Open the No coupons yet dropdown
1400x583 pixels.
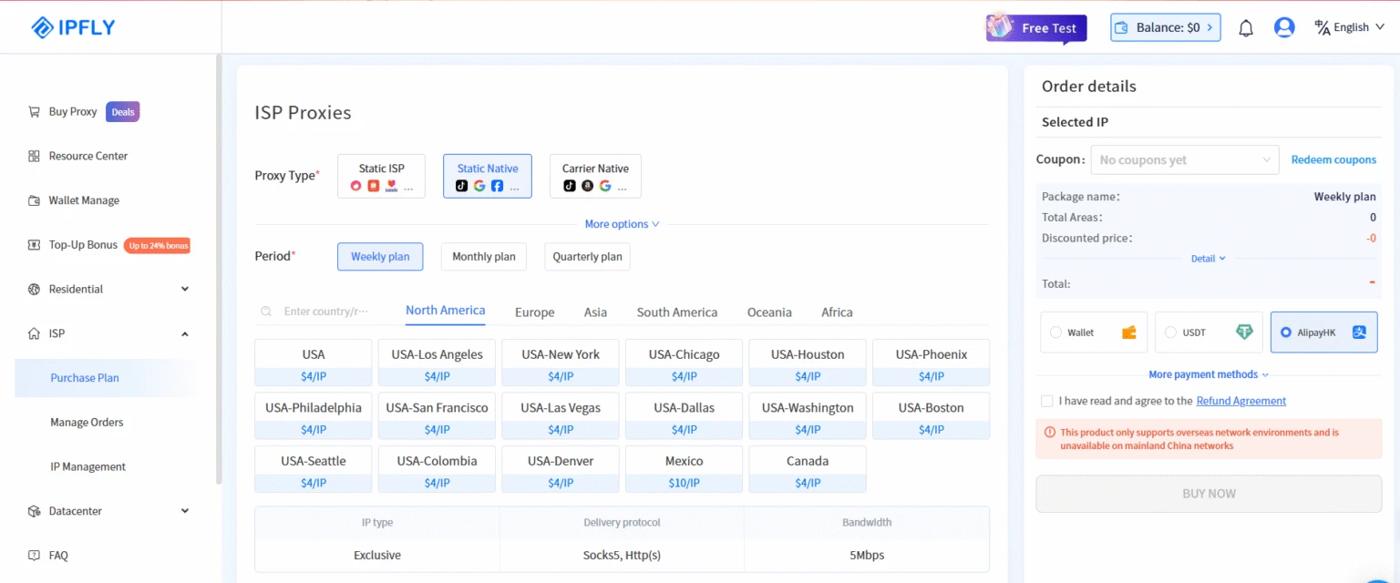[1184, 160]
